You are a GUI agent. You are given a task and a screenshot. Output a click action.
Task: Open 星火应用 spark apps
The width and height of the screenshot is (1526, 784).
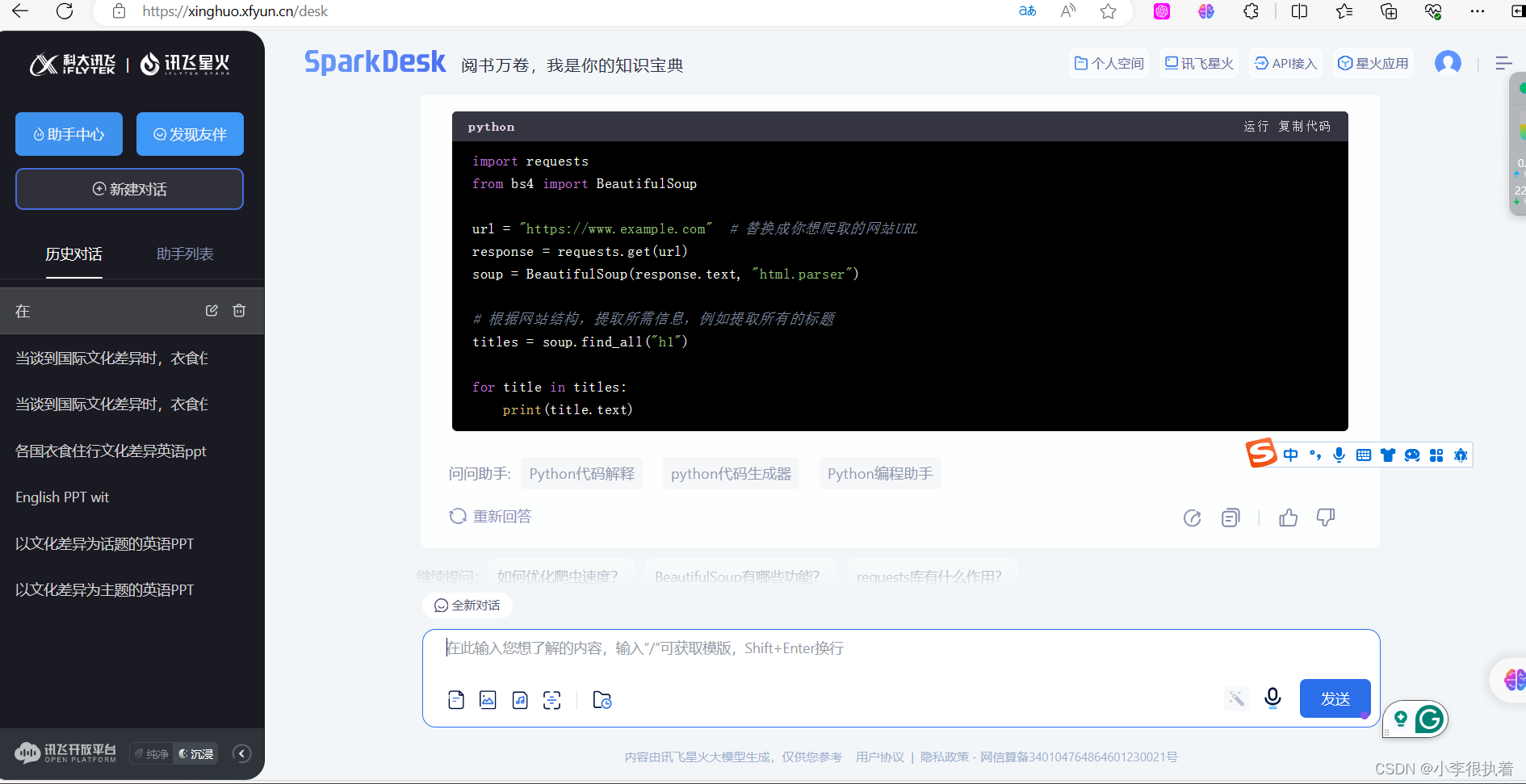pos(1373,63)
